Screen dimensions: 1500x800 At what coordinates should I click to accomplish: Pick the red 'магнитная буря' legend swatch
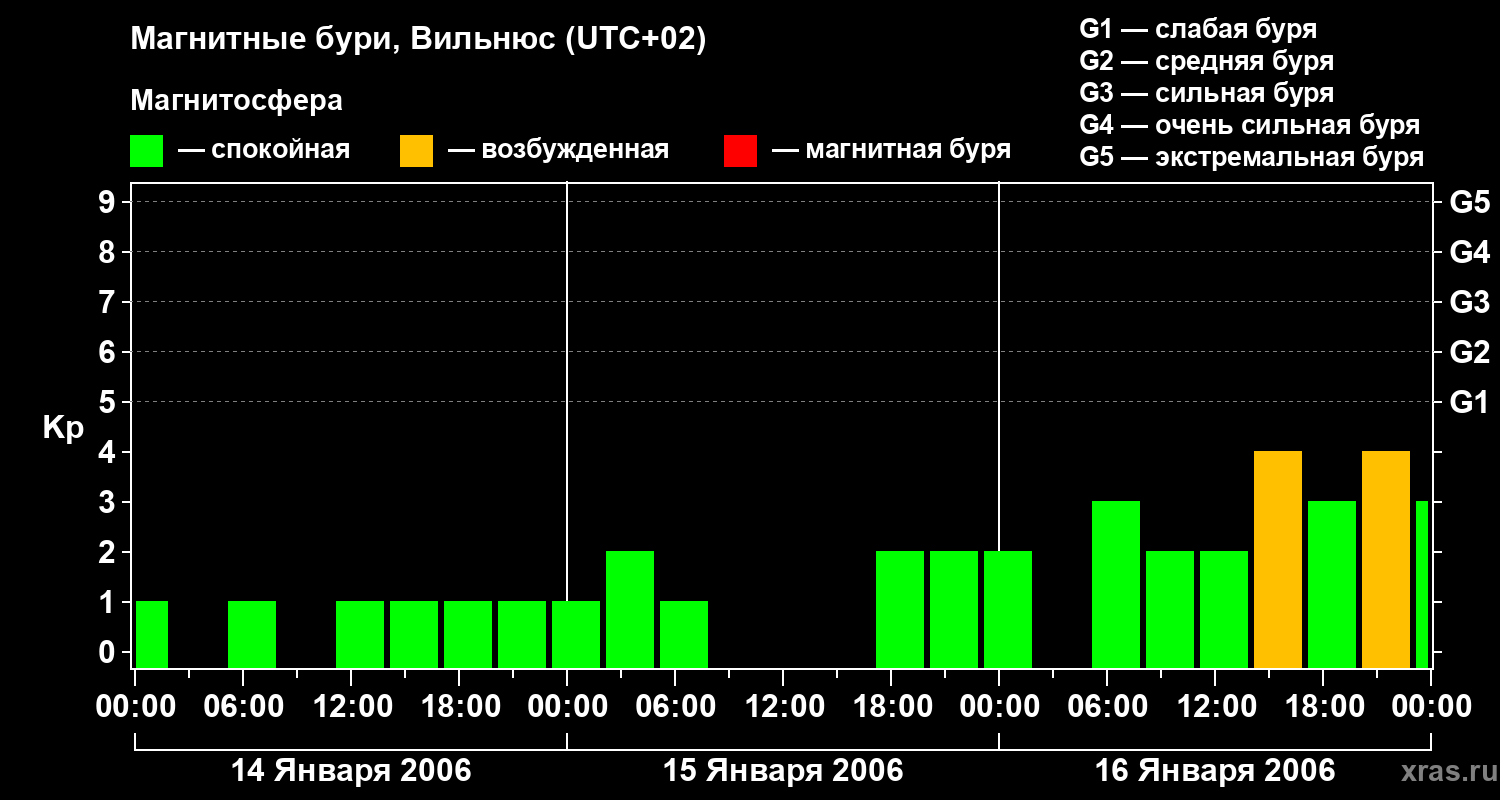(740, 151)
